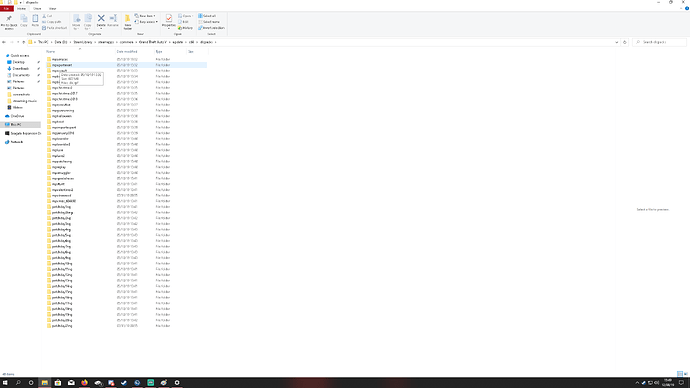
Task: Select the highlighted second folder row
Action: (126, 65)
